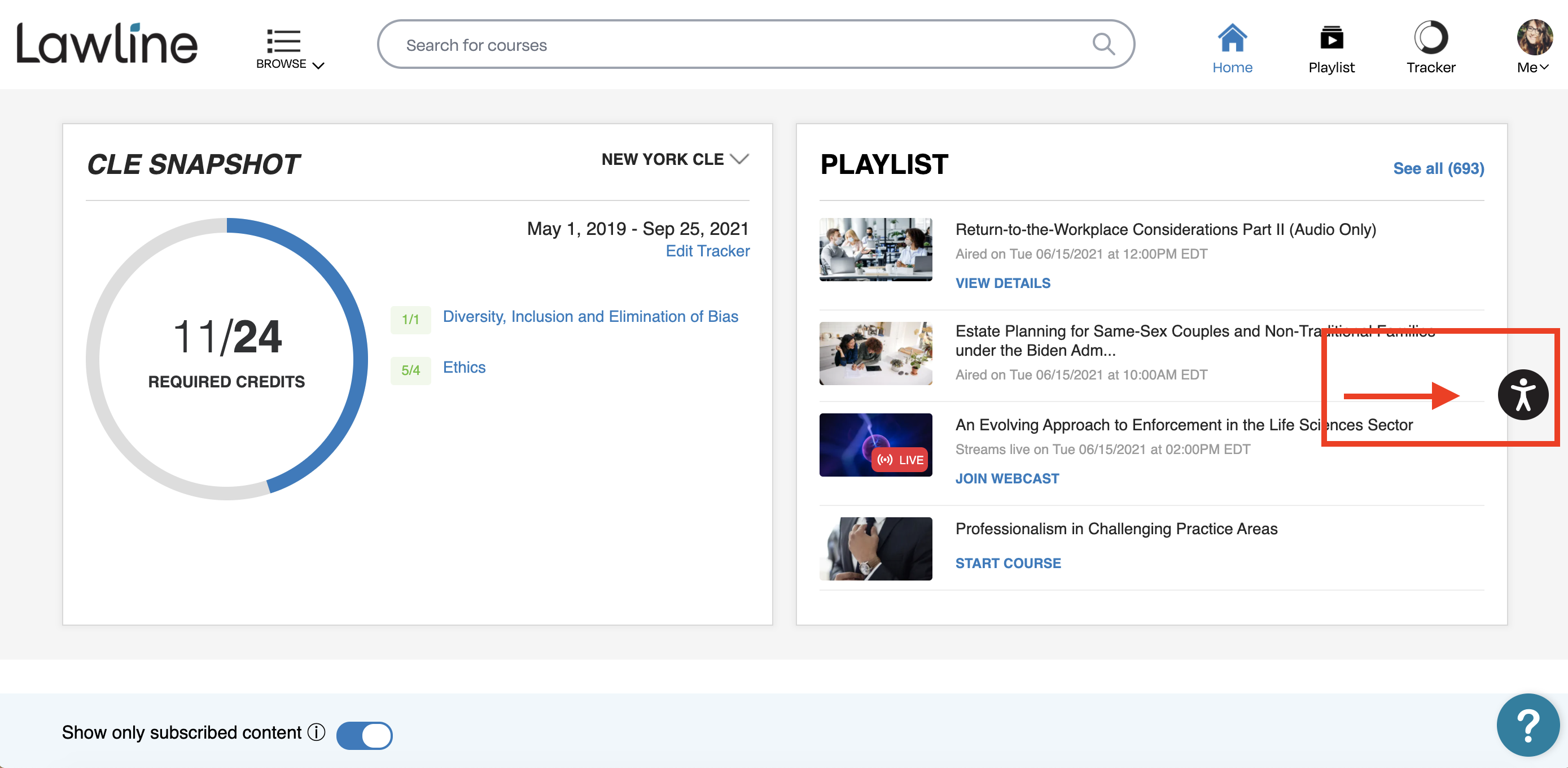Screen dimensions: 1568x768
Task: Go to Home via house icon
Action: (x=1232, y=38)
